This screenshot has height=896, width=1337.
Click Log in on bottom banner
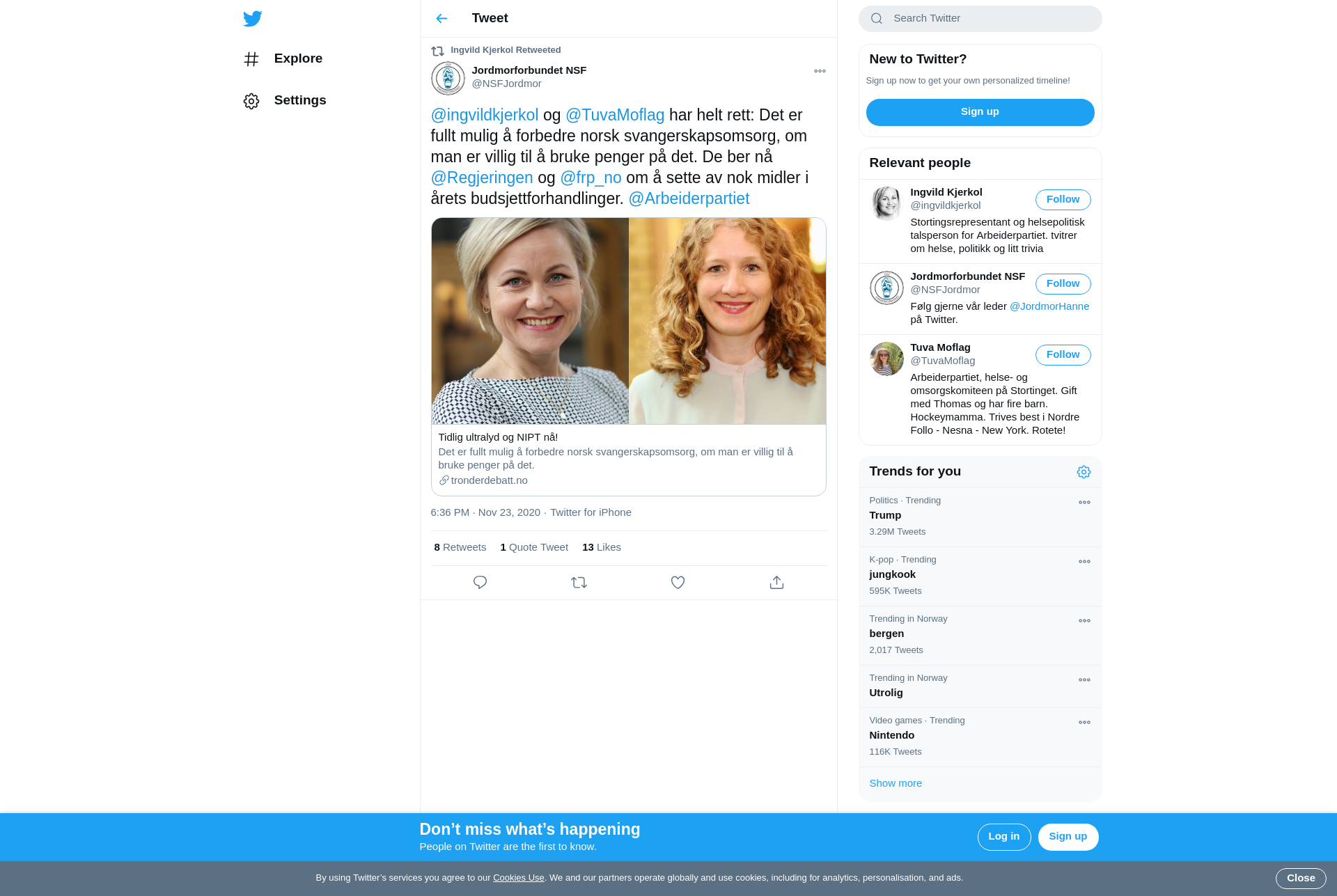1003,837
